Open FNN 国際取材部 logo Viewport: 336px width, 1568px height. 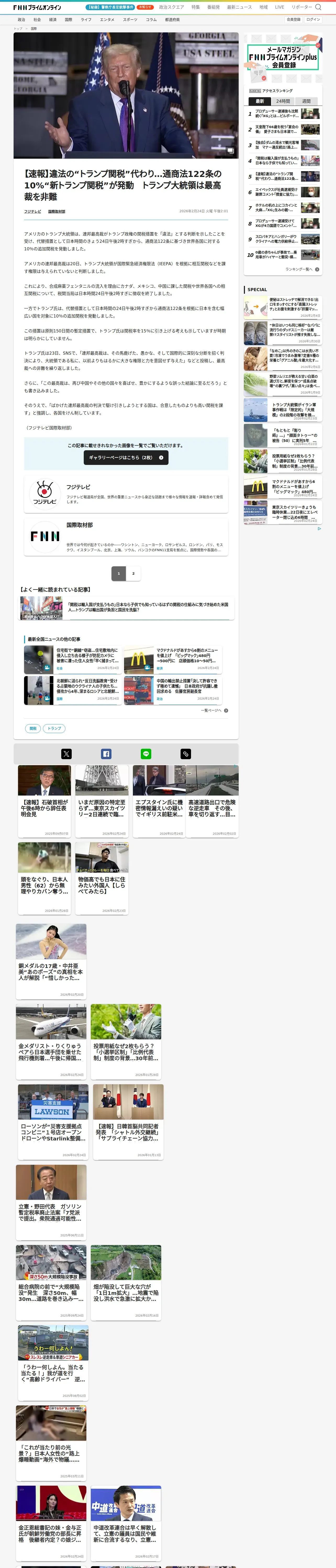[x=44, y=536]
